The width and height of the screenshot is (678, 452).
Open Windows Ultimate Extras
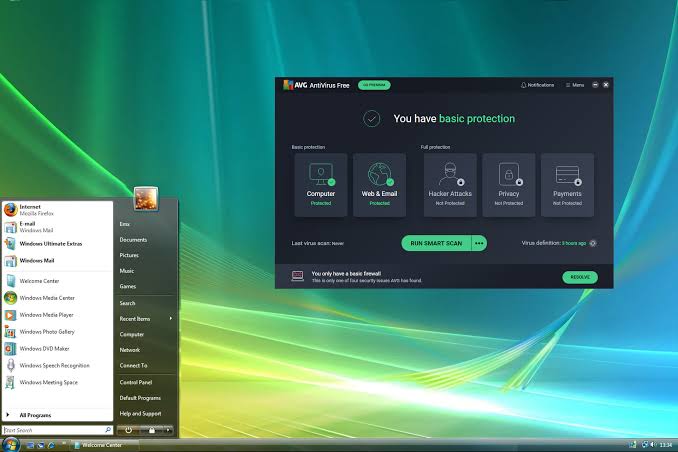[57, 244]
